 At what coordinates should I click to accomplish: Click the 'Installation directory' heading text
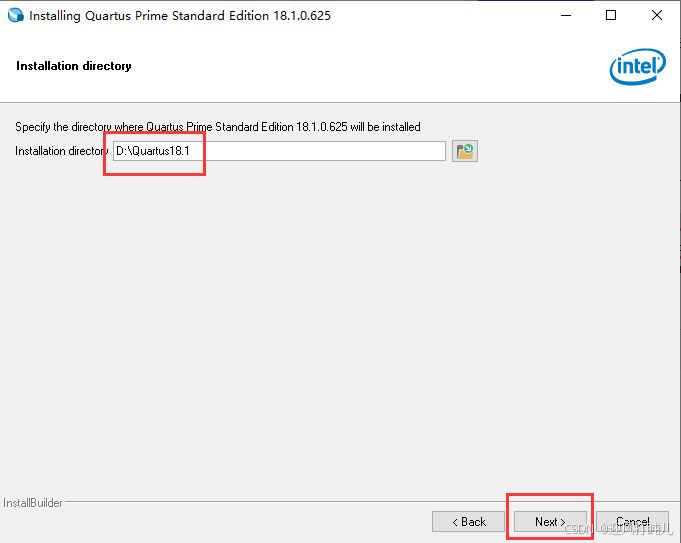74,66
